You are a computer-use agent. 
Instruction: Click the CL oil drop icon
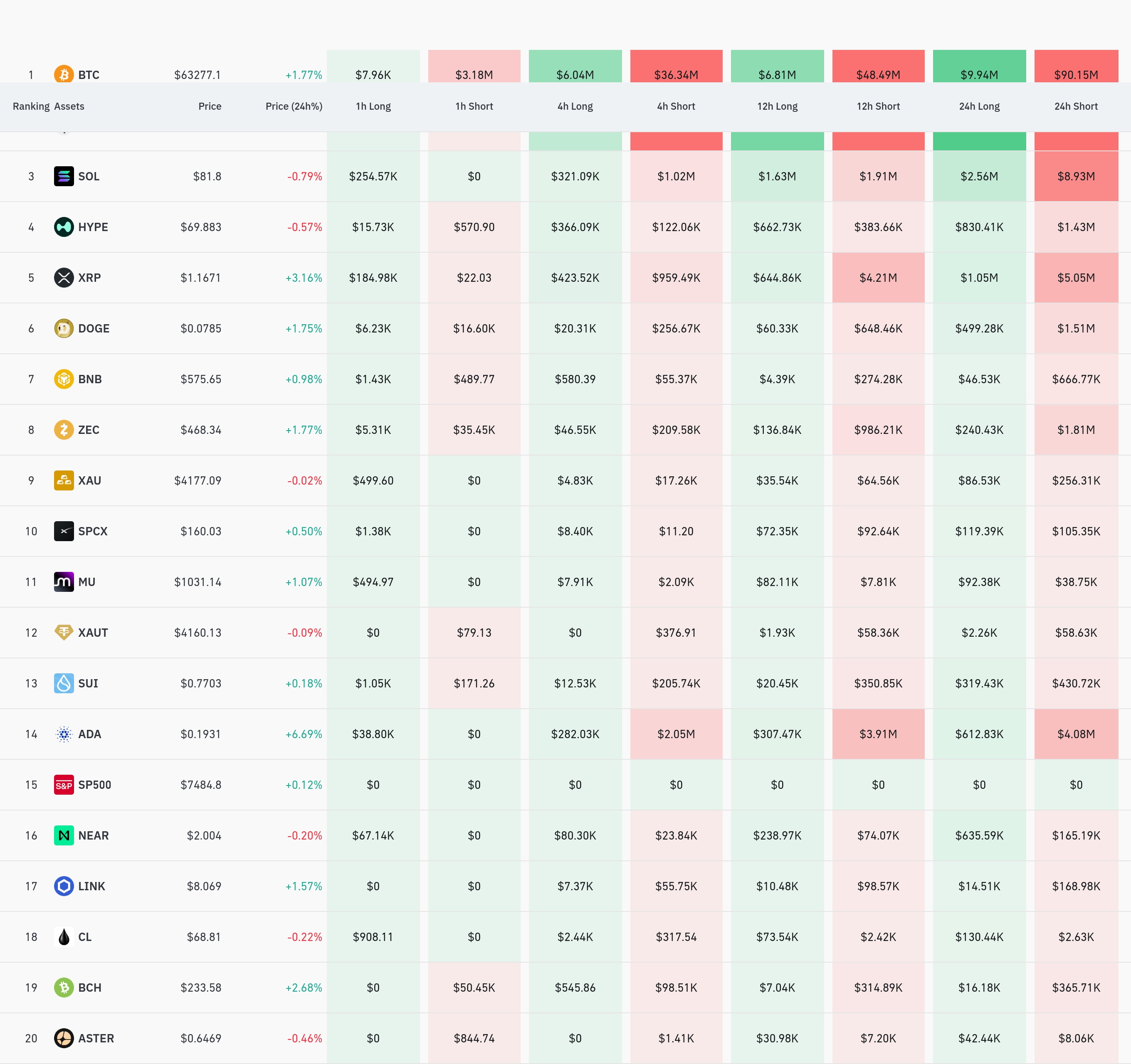click(x=64, y=937)
